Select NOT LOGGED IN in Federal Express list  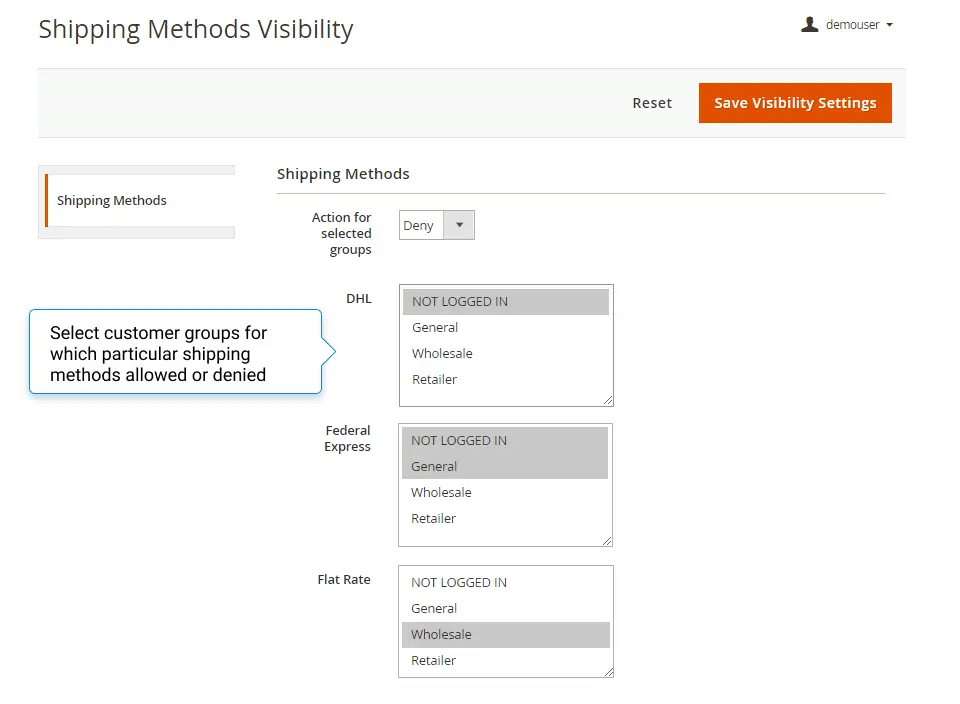(505, 441)
